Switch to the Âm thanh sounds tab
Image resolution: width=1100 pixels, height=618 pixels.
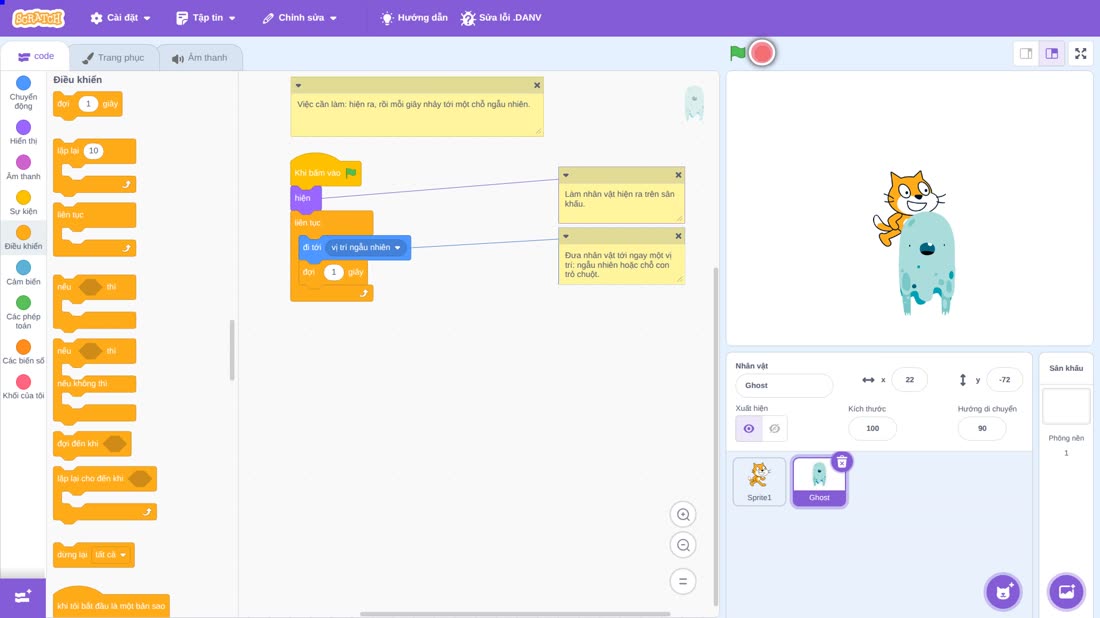tap(200, 58)
